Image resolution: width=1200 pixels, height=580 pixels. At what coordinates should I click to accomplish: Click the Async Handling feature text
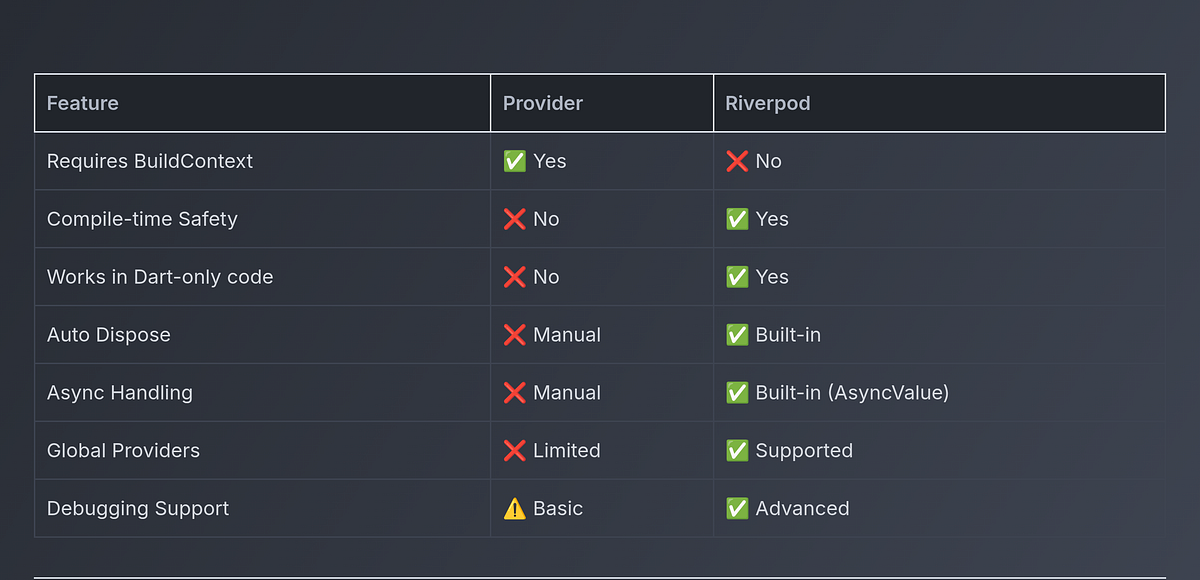(120, 393)
